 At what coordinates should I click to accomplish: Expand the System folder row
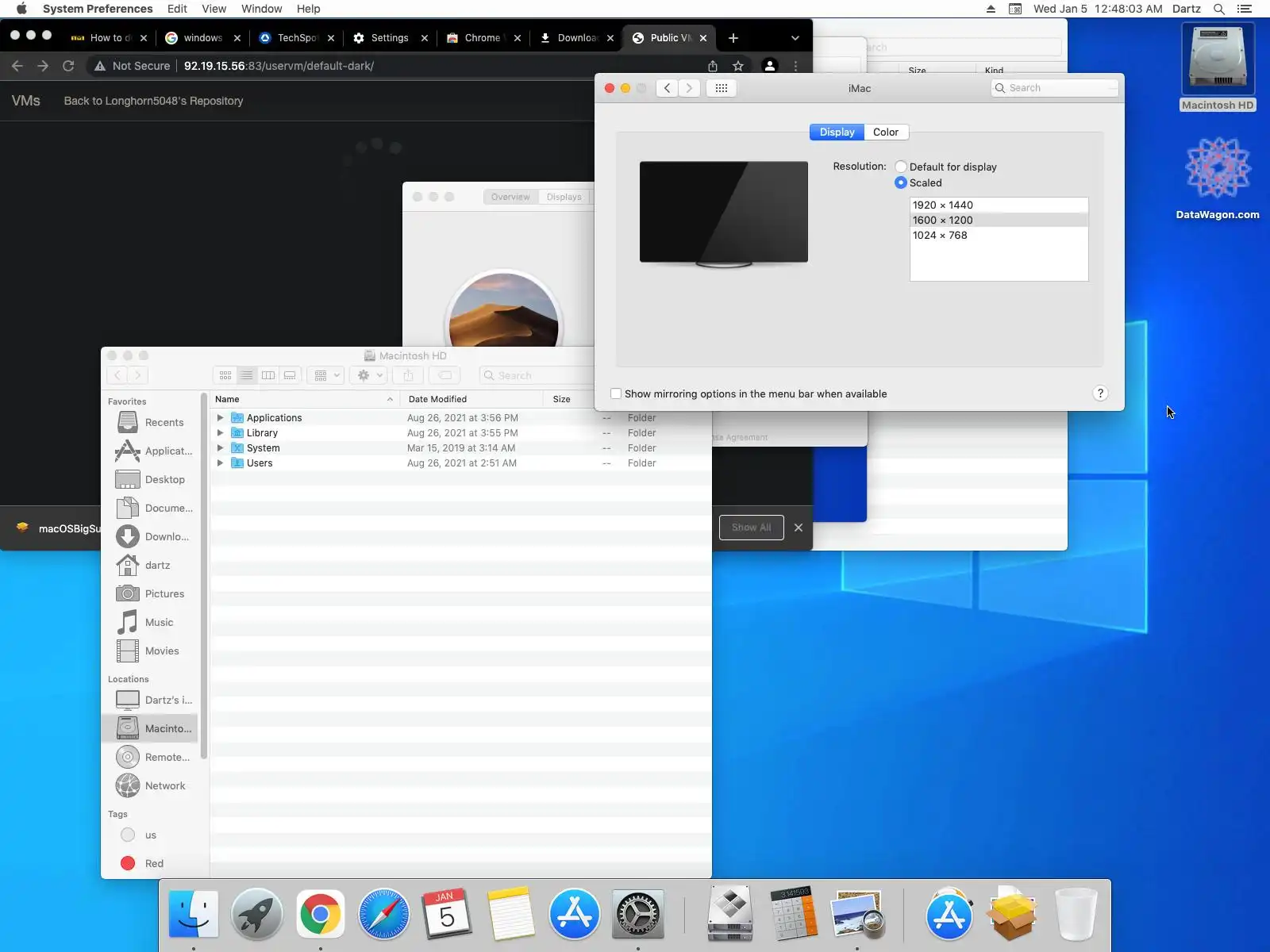coord(221,447)
